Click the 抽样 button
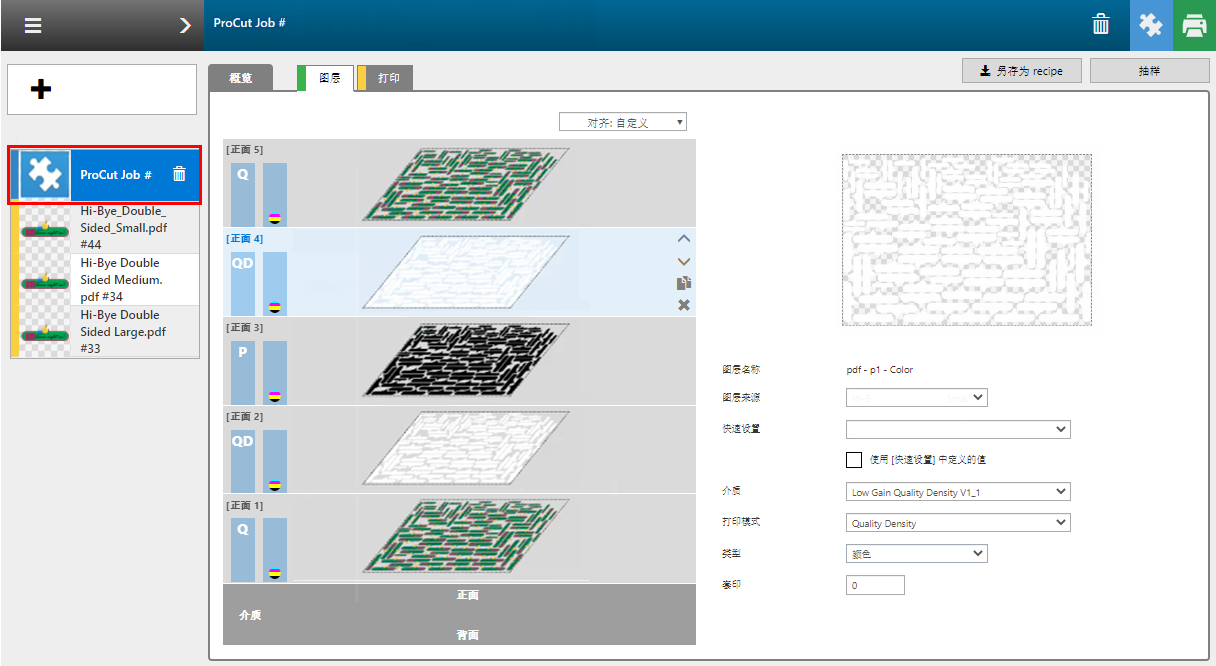Image resolution: width=1216 pixels, height=666 pixels. click(1149, 71)
